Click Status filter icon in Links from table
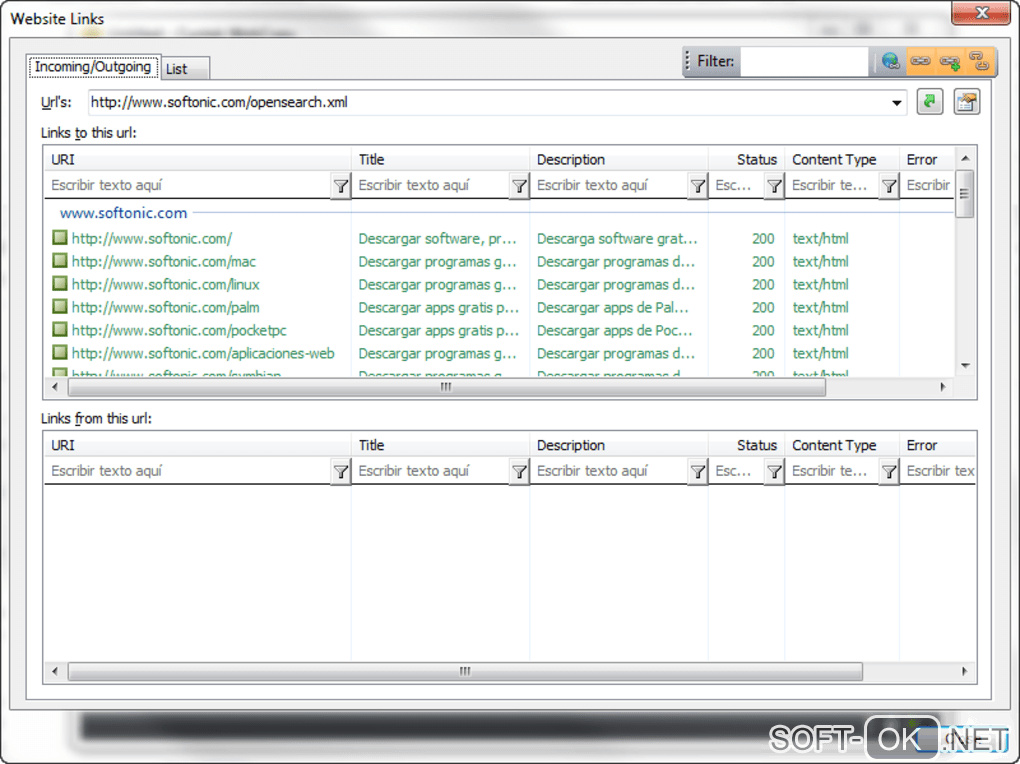 [x=774, y=472]
